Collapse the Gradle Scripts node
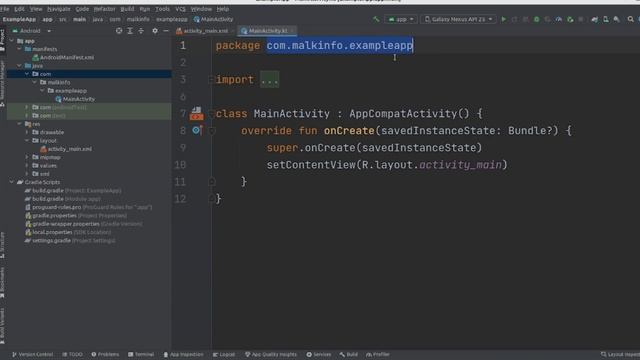The image size is (640, 360). click(x=11, y=182)
